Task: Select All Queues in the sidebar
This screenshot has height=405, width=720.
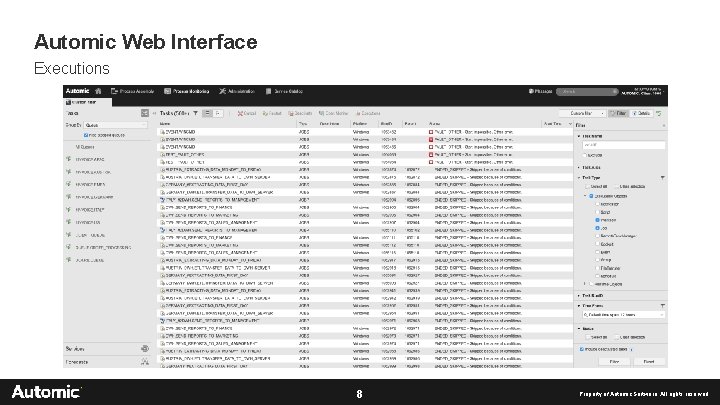Action: (85, 147)
